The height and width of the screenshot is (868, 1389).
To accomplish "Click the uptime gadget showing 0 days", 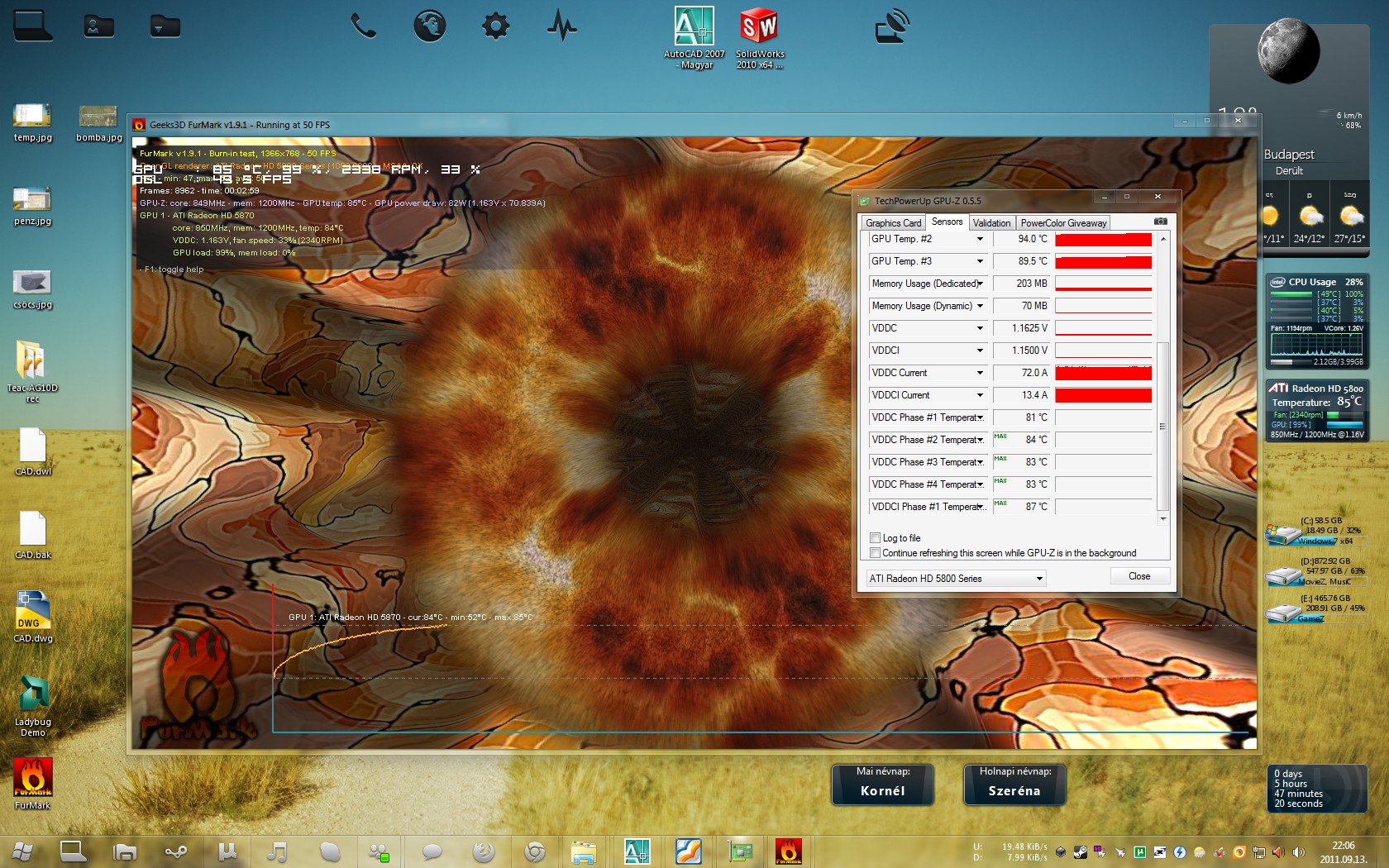I will tap(1316, 789).
